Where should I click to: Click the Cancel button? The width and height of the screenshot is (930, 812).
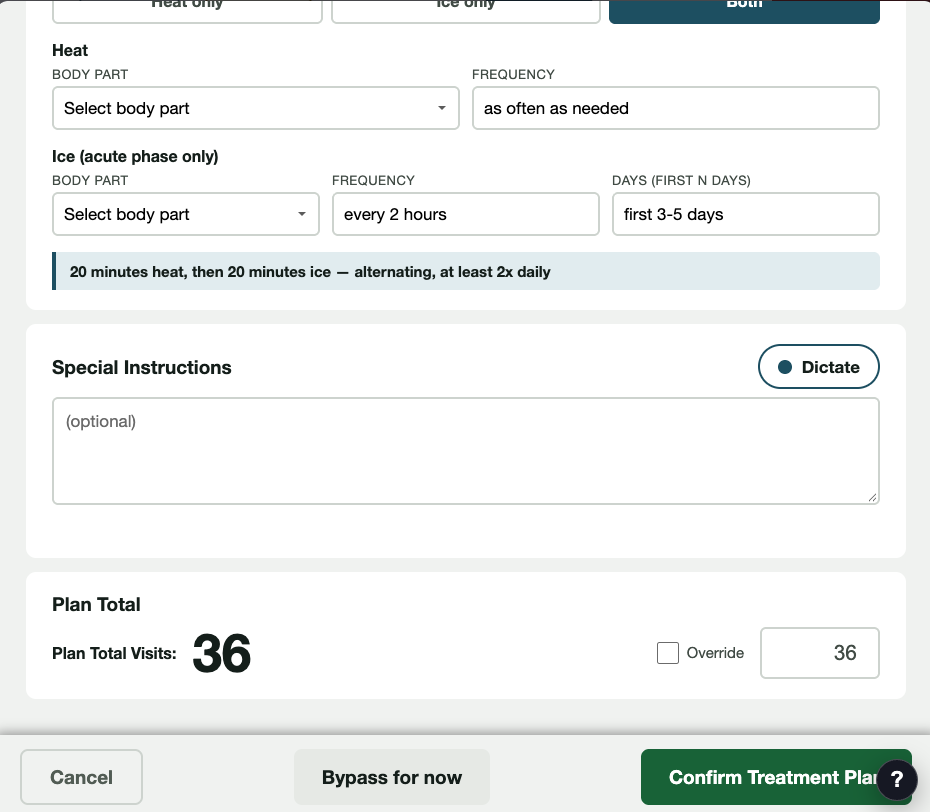coord(81,777)
